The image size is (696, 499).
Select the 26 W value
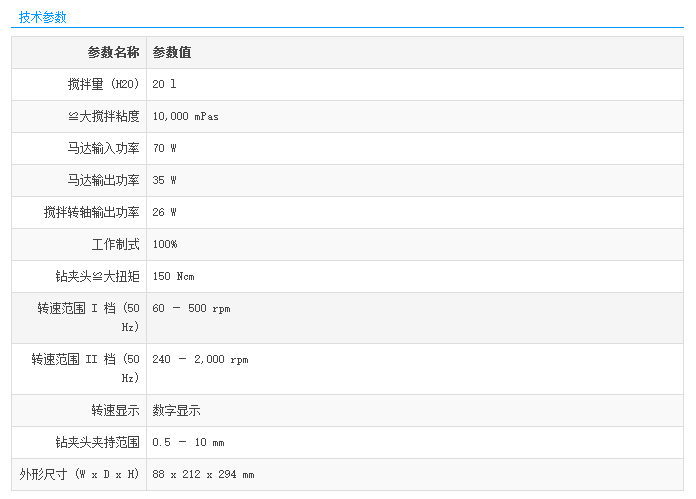click(164, 212)
